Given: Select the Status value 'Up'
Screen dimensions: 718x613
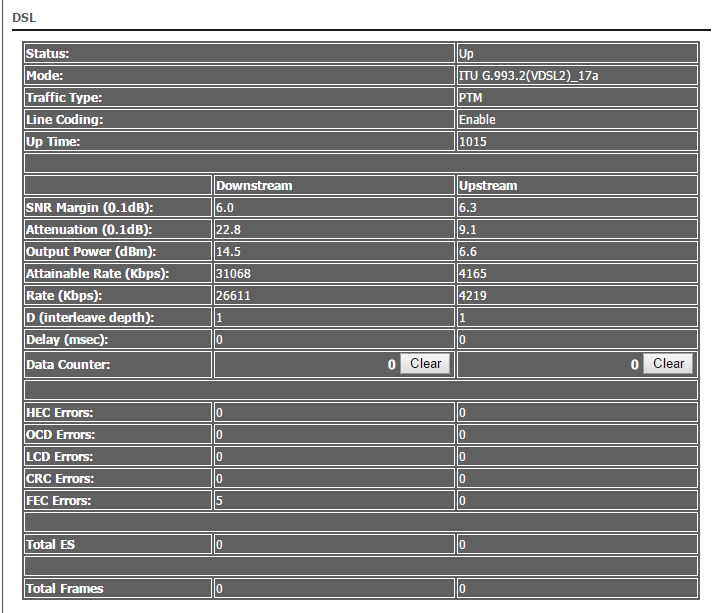Looking at the screenshot, I should [466, 54].
